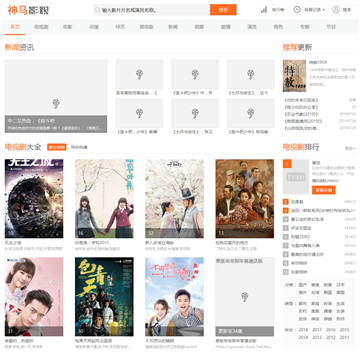Image resolution: width=360 pixels, height=360 pixels.
Task: Click the 神马影视 site logo
Action: [28, 10]
